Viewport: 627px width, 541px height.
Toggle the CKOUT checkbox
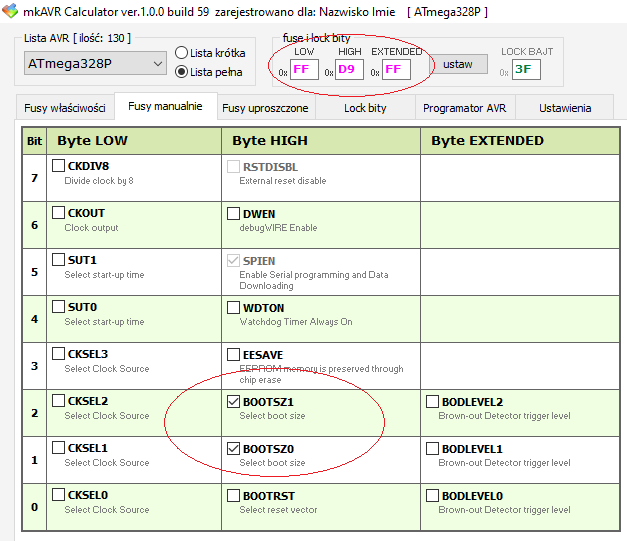pyautogui.click(x=58, y=213)
